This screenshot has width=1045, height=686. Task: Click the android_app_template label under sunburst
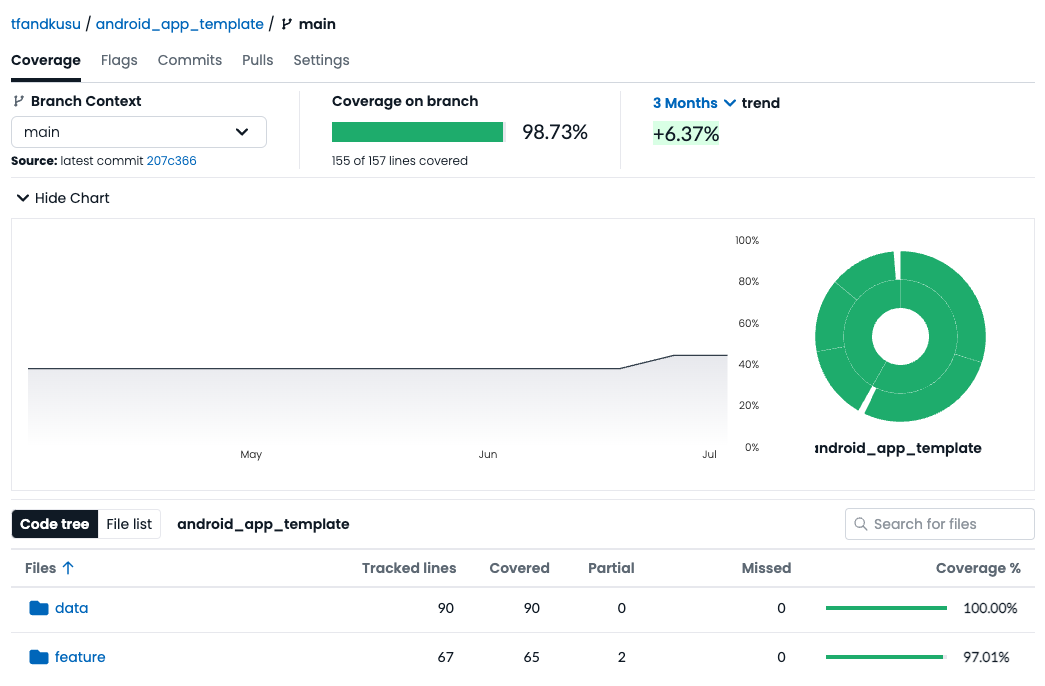coord(898,448)
